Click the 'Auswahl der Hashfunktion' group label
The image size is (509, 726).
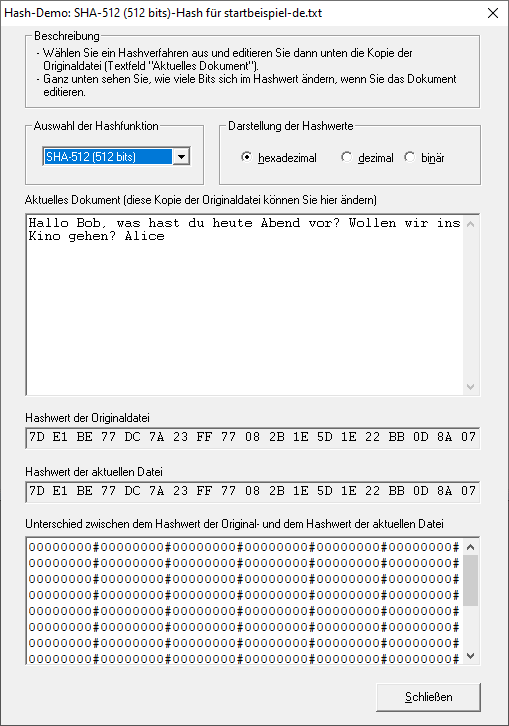(96, 126)
